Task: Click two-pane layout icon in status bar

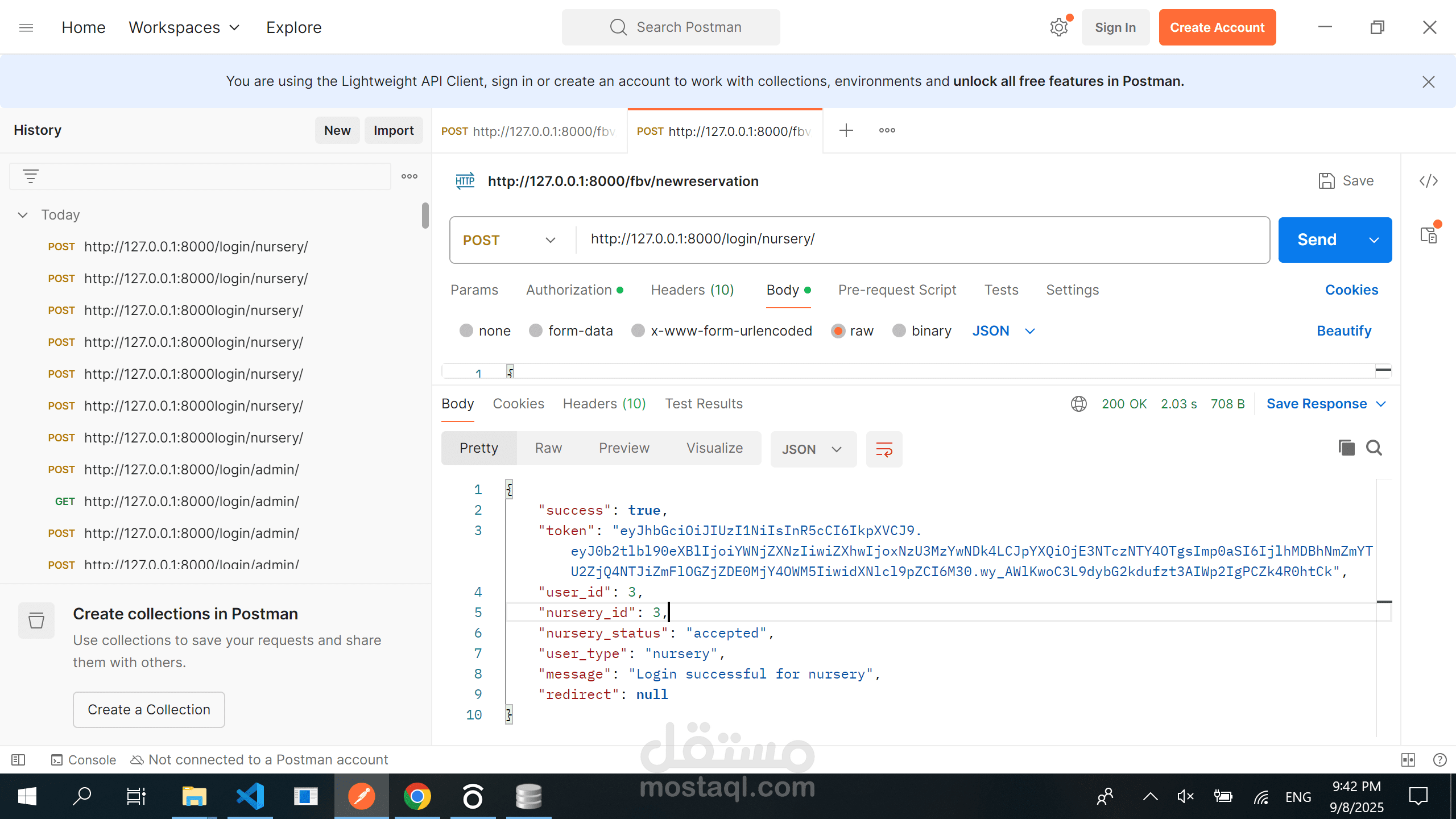Action: click(1408, 760)
